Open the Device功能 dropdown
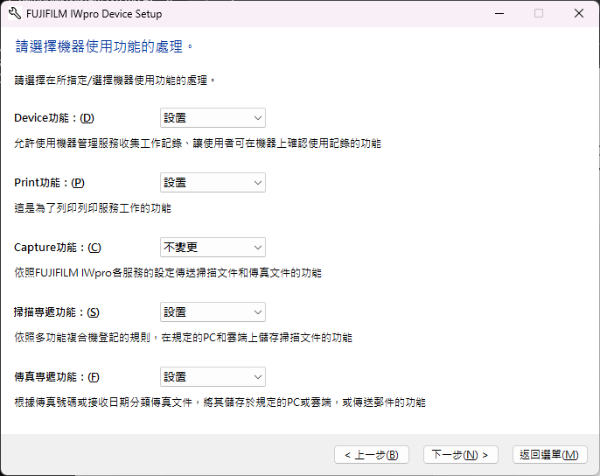The width and height of the screenshot is (600, 476). pos(212,119)
